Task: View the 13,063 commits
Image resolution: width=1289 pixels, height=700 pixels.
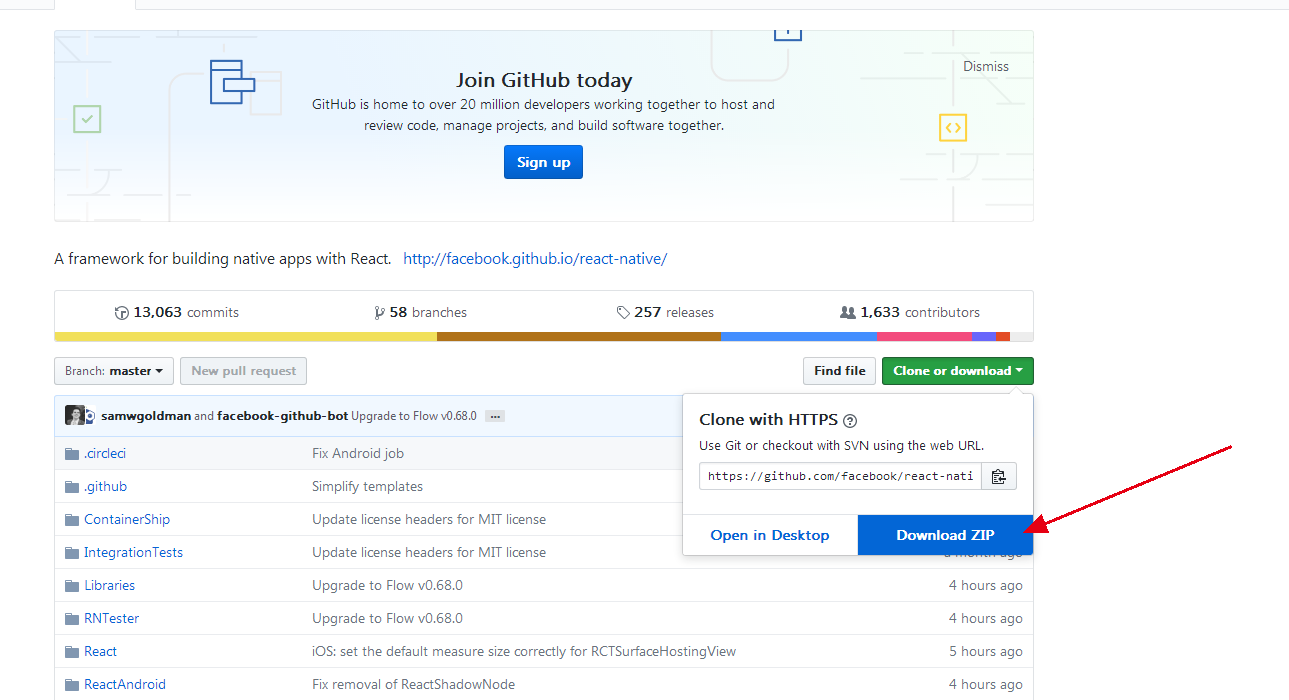Action: click(x=177, y=312)
